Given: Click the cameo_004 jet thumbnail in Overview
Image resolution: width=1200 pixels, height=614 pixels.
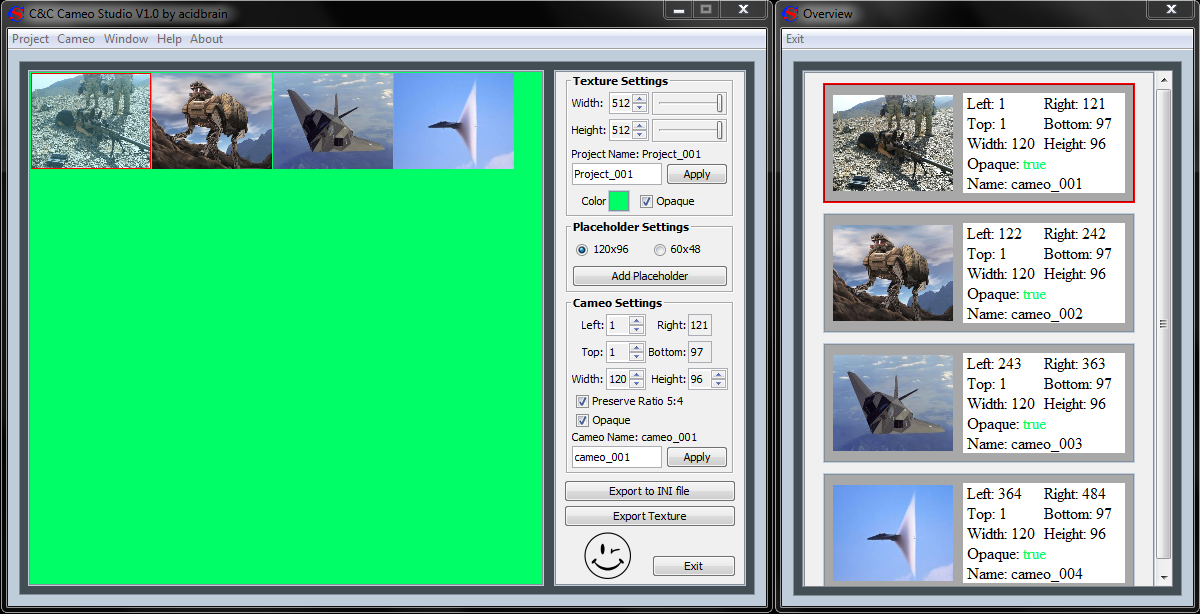Looking at the screenshot, I should pos(892,534).
